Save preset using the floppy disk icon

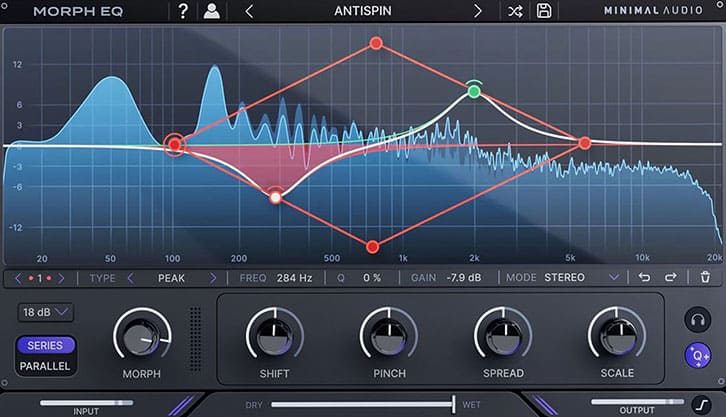(544, 12)
